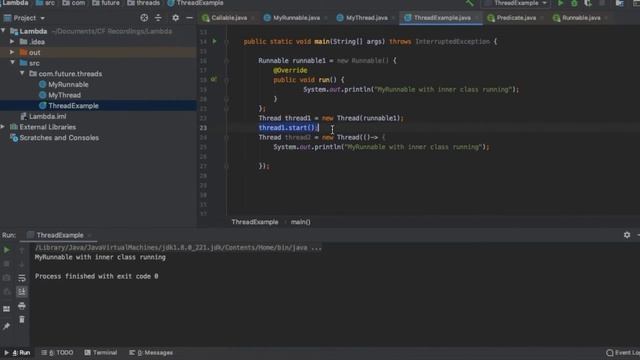Rerun ThreadExample in Run panel
The height and width of the screenshot is (360, 640).
(x=7, y=249)
